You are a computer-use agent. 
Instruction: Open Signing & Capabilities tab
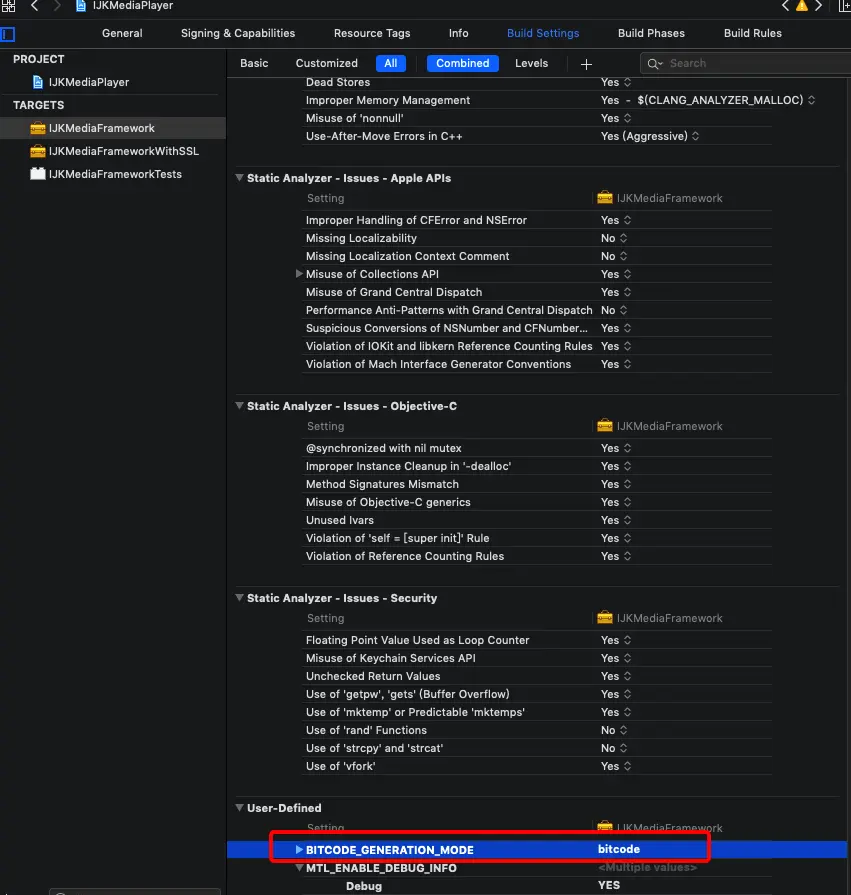(x=238, y=33)
